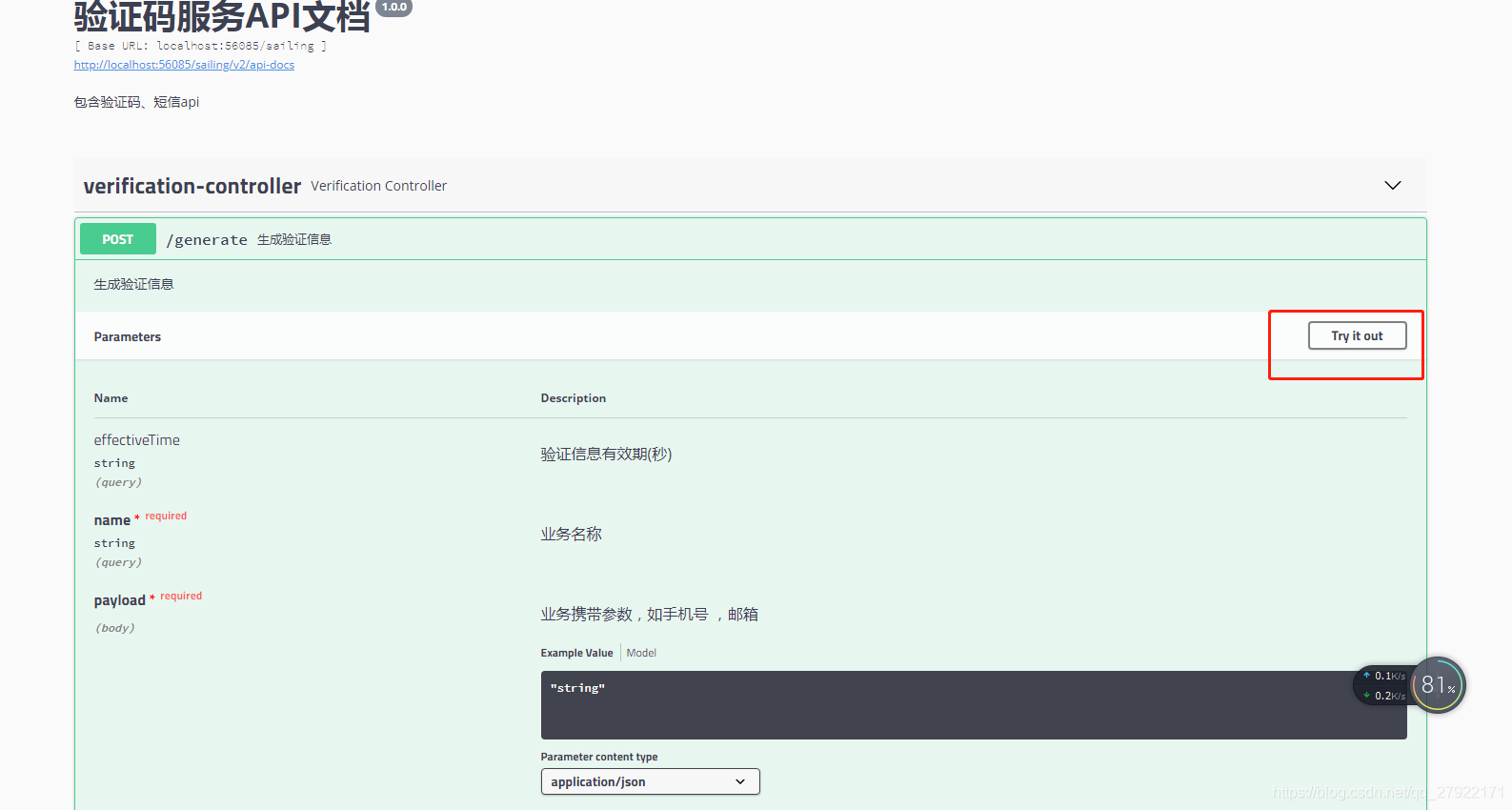Screen dimensions: 1512x810
Task: Click the 业务名称 description
Action: (x=572, y=535)
